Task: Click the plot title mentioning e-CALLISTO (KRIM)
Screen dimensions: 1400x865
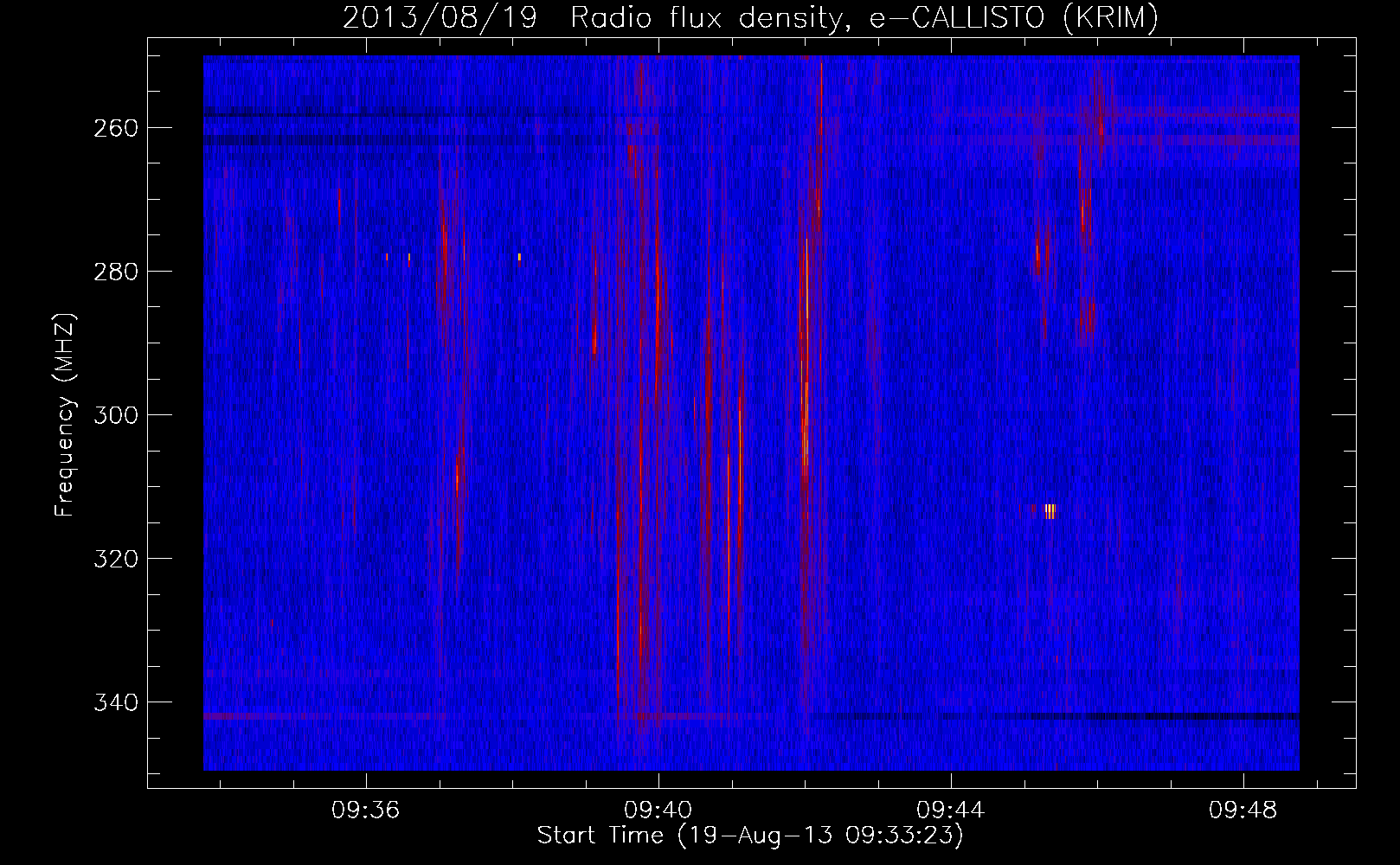Action: click(x=750, y=18)
